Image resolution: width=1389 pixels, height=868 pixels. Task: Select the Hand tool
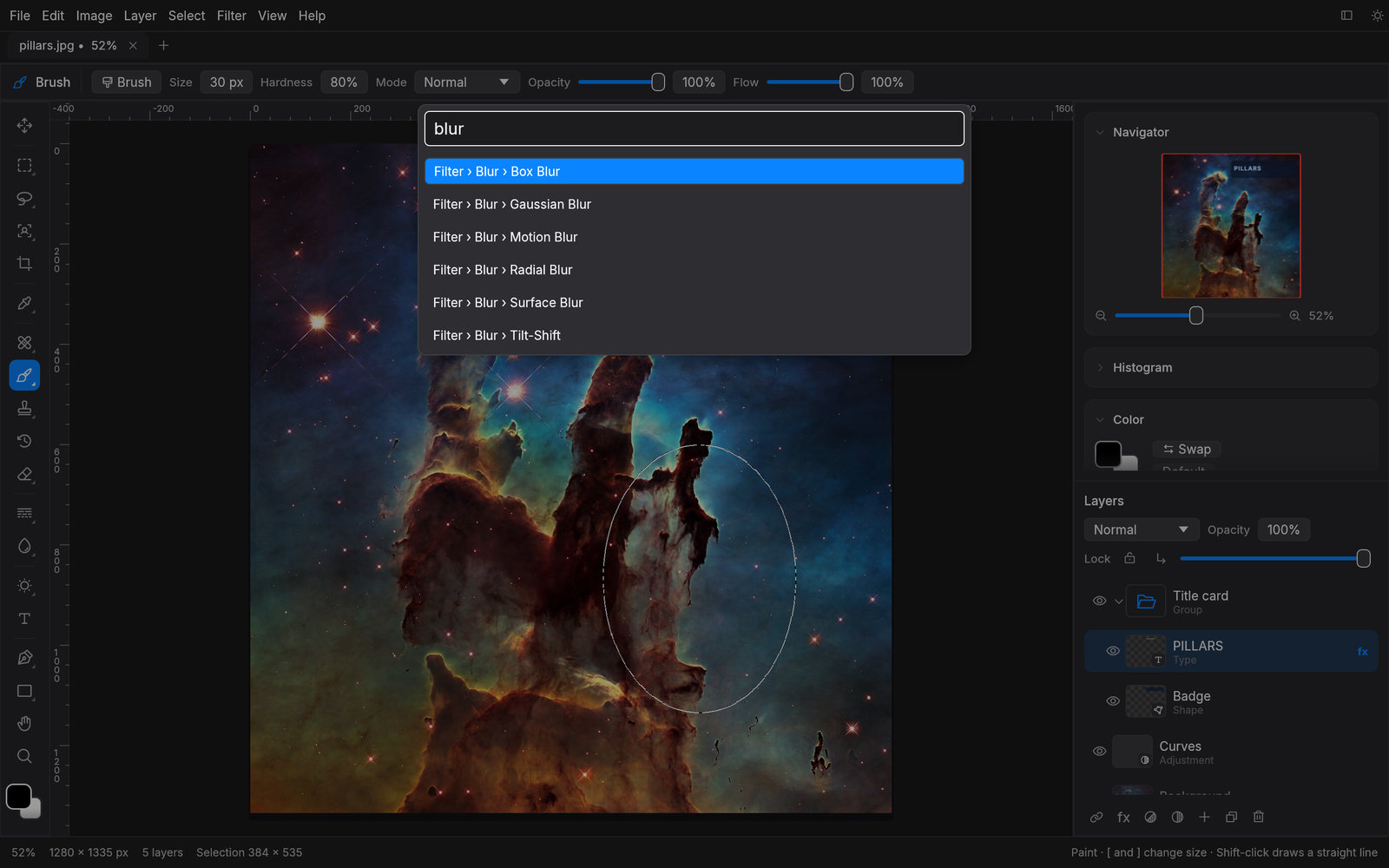24,724
